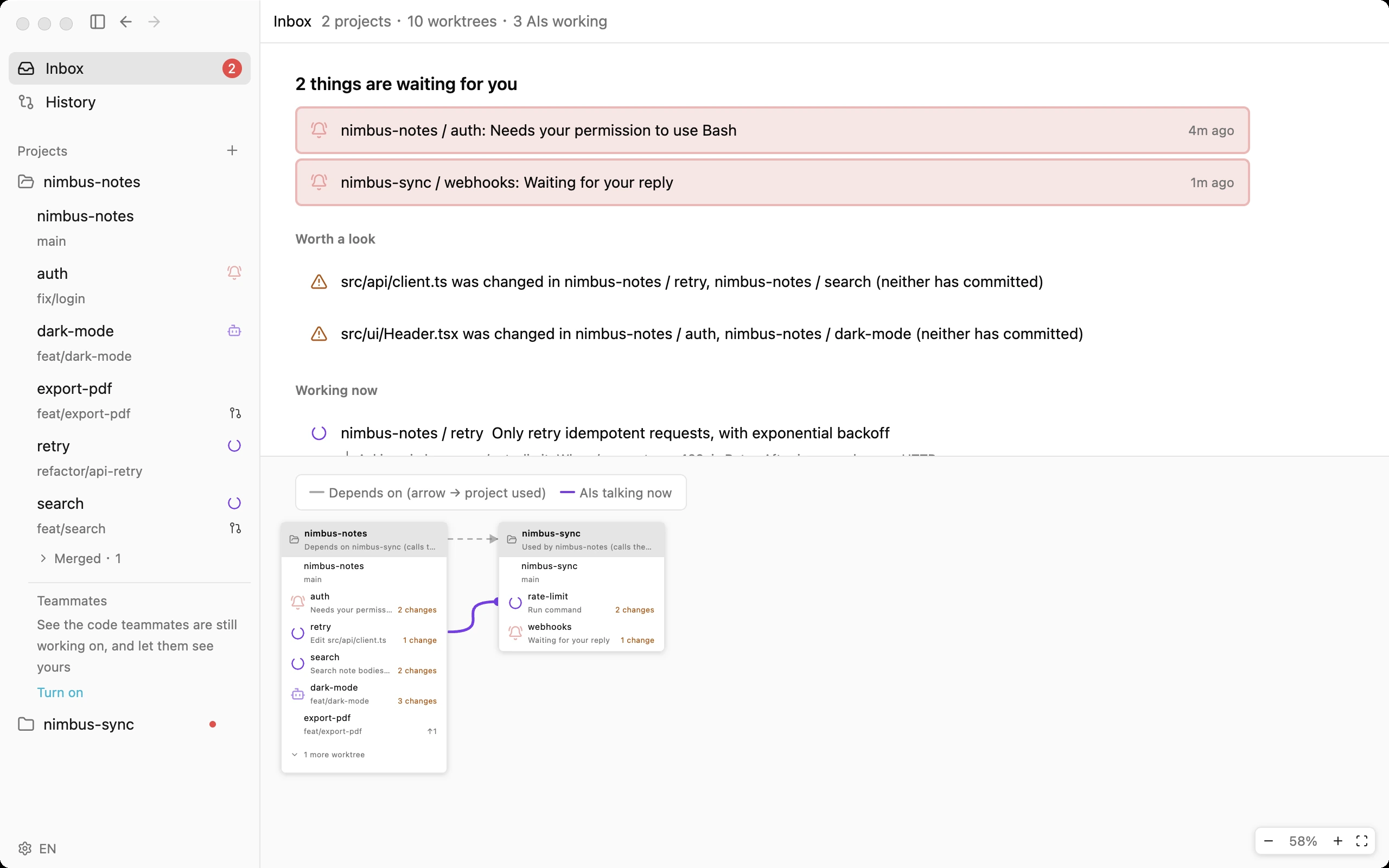This screenshot has height=868, width=1389.
Task: Turn on Teammates sharing
Action: click(x=60, y=692)
